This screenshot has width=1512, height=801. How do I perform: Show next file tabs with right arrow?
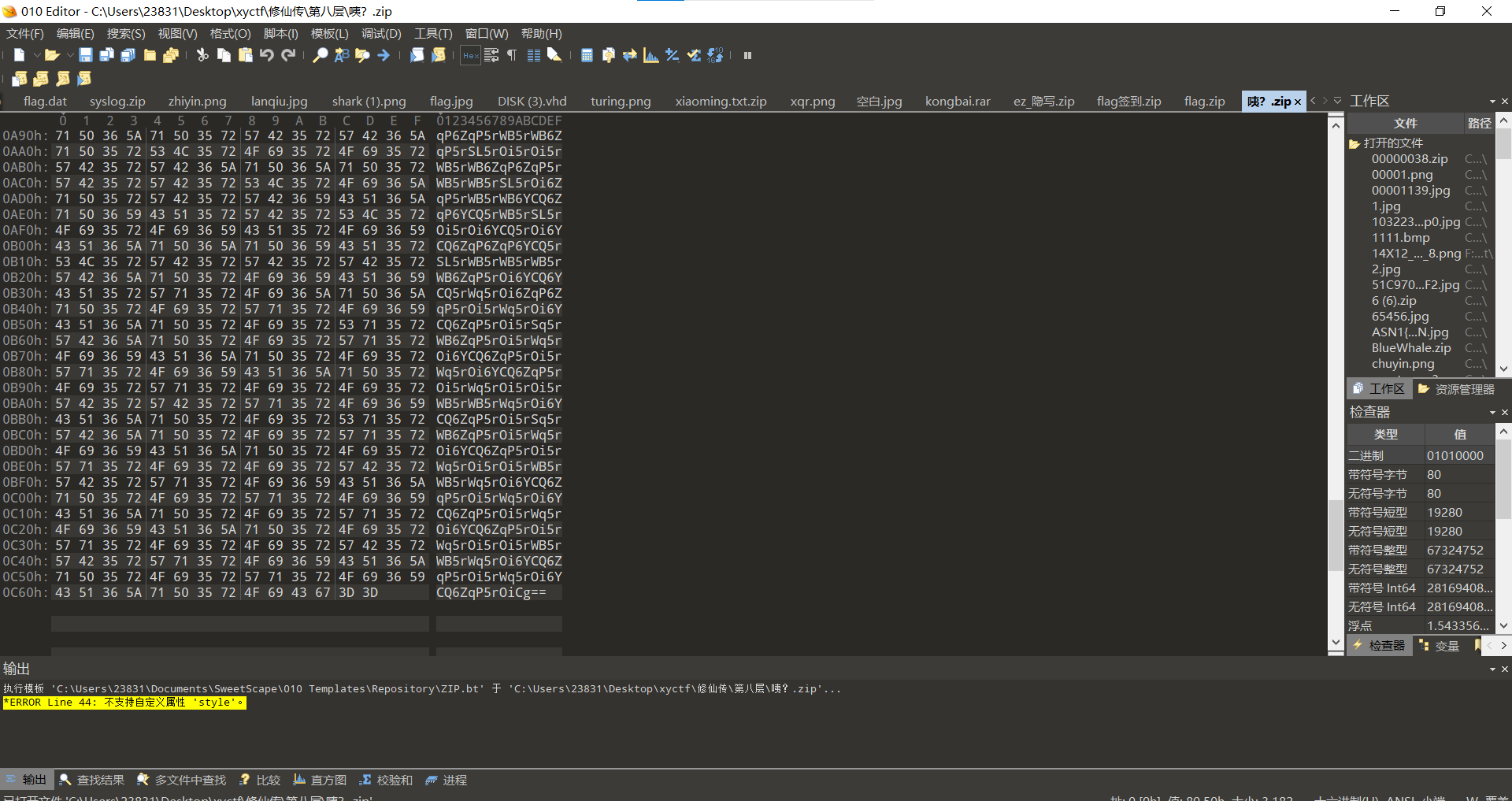(1325, 101)
